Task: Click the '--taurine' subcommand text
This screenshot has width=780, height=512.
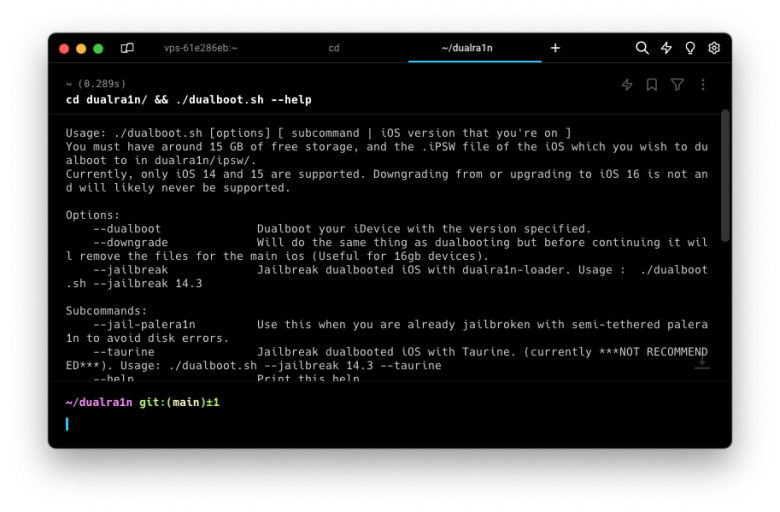Action: (123, 352)
